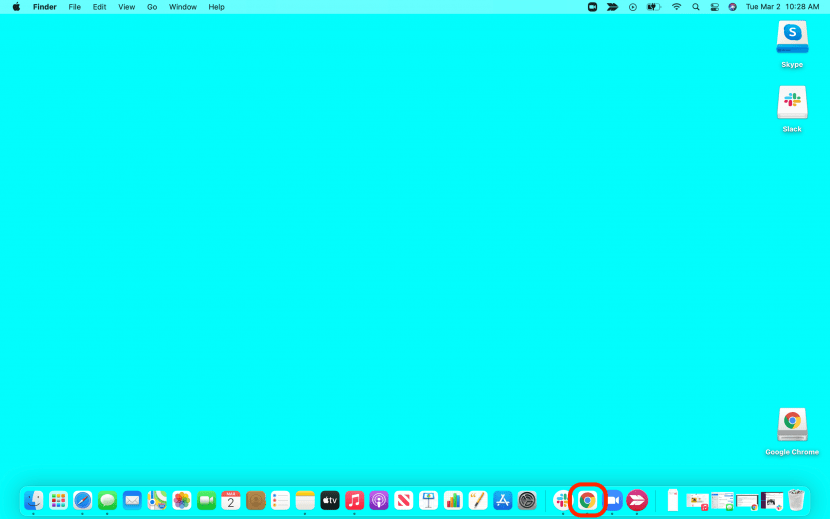Open the Slack app in Dock
This screenshot has height=519, width=830.
tap(562, 500)
